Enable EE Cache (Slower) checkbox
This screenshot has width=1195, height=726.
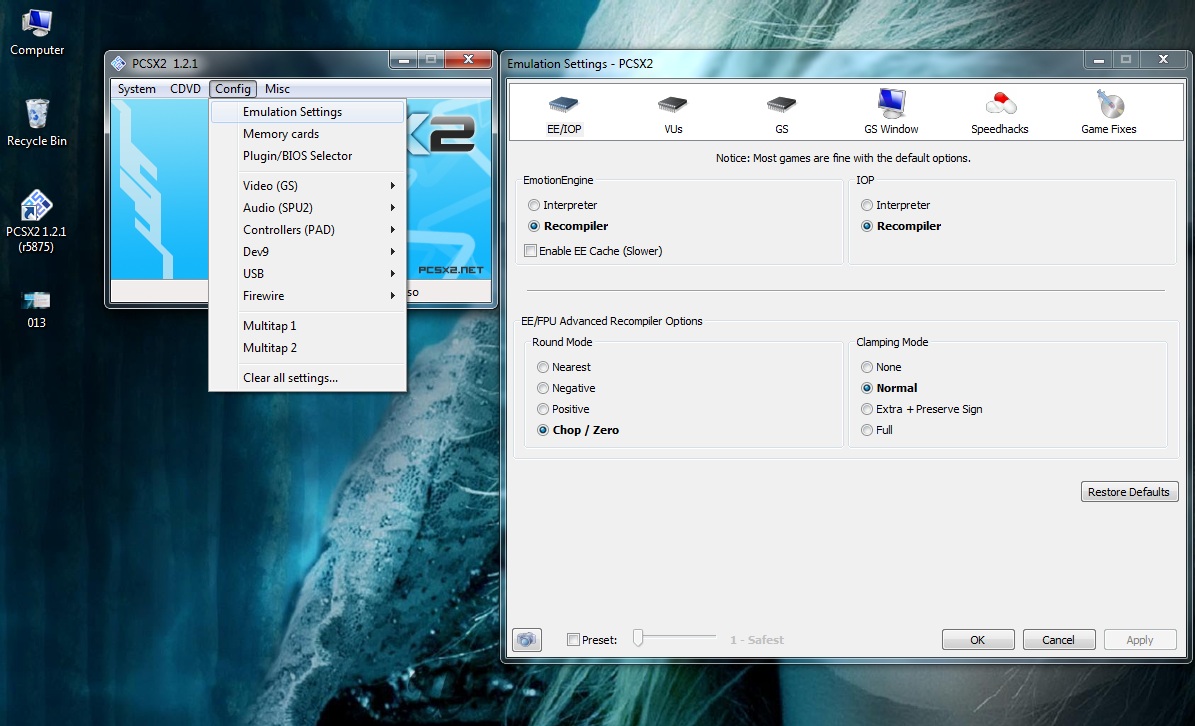(x=530, y=251)
